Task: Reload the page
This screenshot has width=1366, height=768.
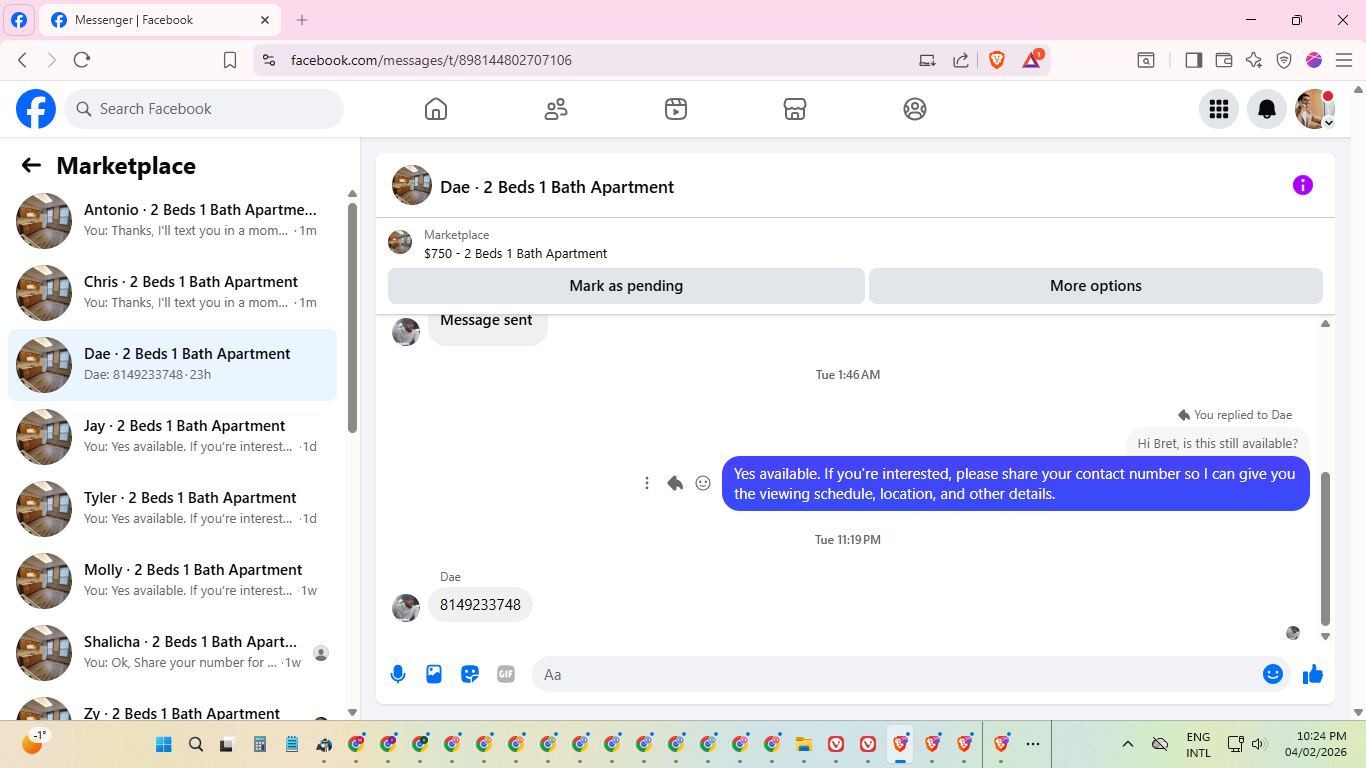Action: click(x=82, y=60)
